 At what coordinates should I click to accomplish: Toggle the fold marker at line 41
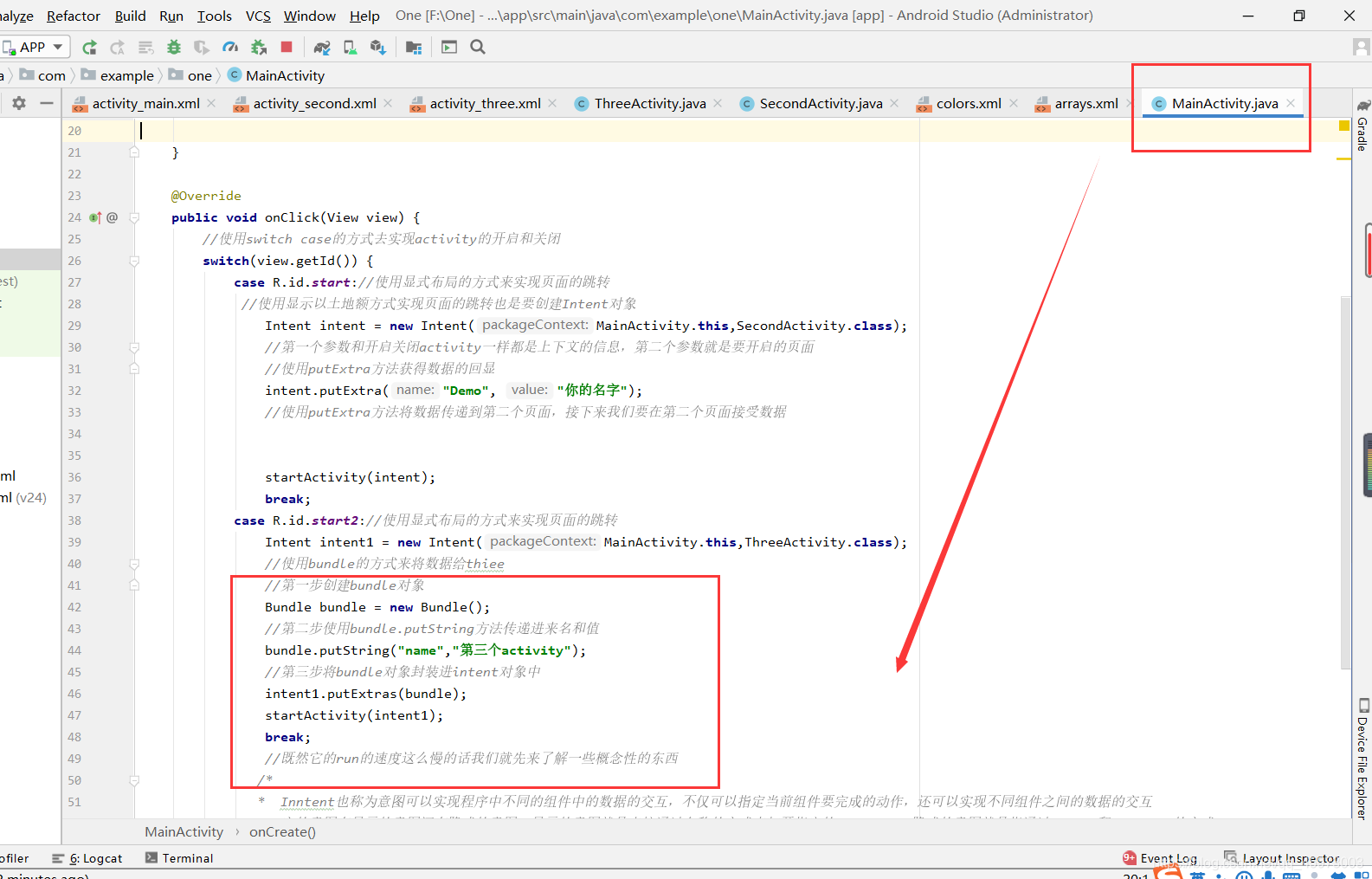point(134,585)
